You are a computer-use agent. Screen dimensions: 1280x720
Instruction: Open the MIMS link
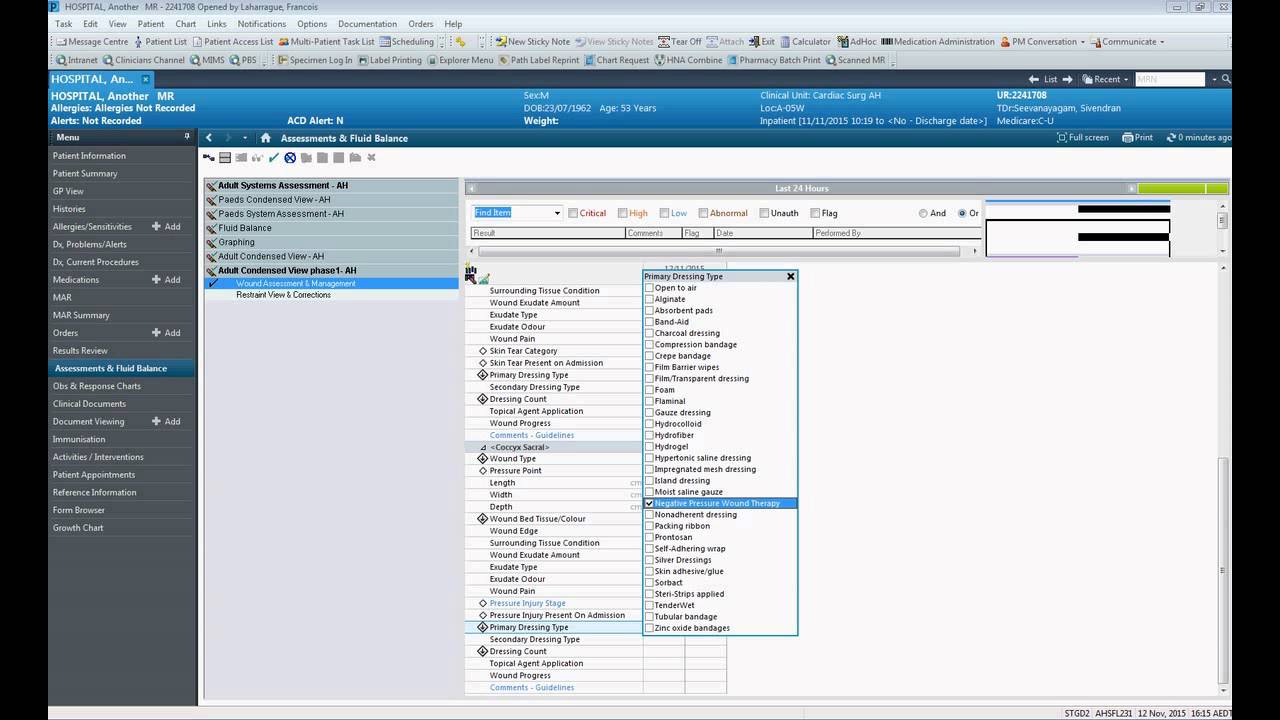point(207,60)
